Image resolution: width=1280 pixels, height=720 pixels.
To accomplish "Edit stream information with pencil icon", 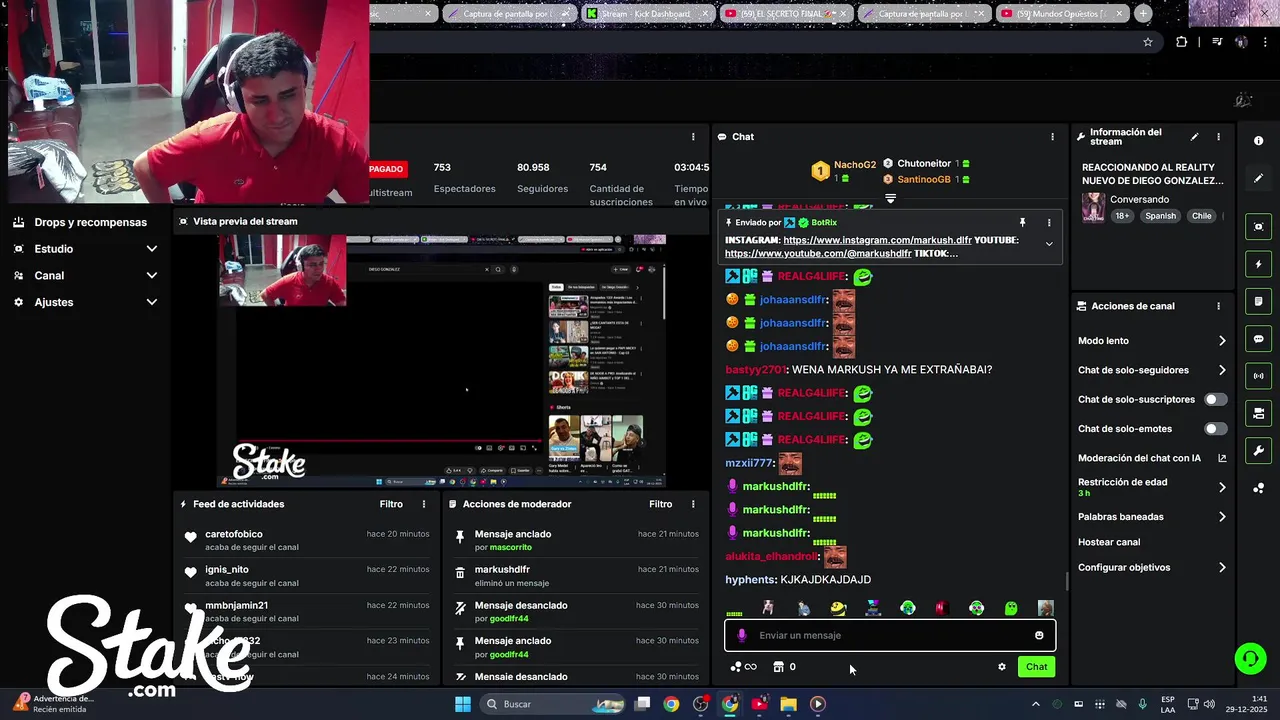I will tap(1194, 137).
